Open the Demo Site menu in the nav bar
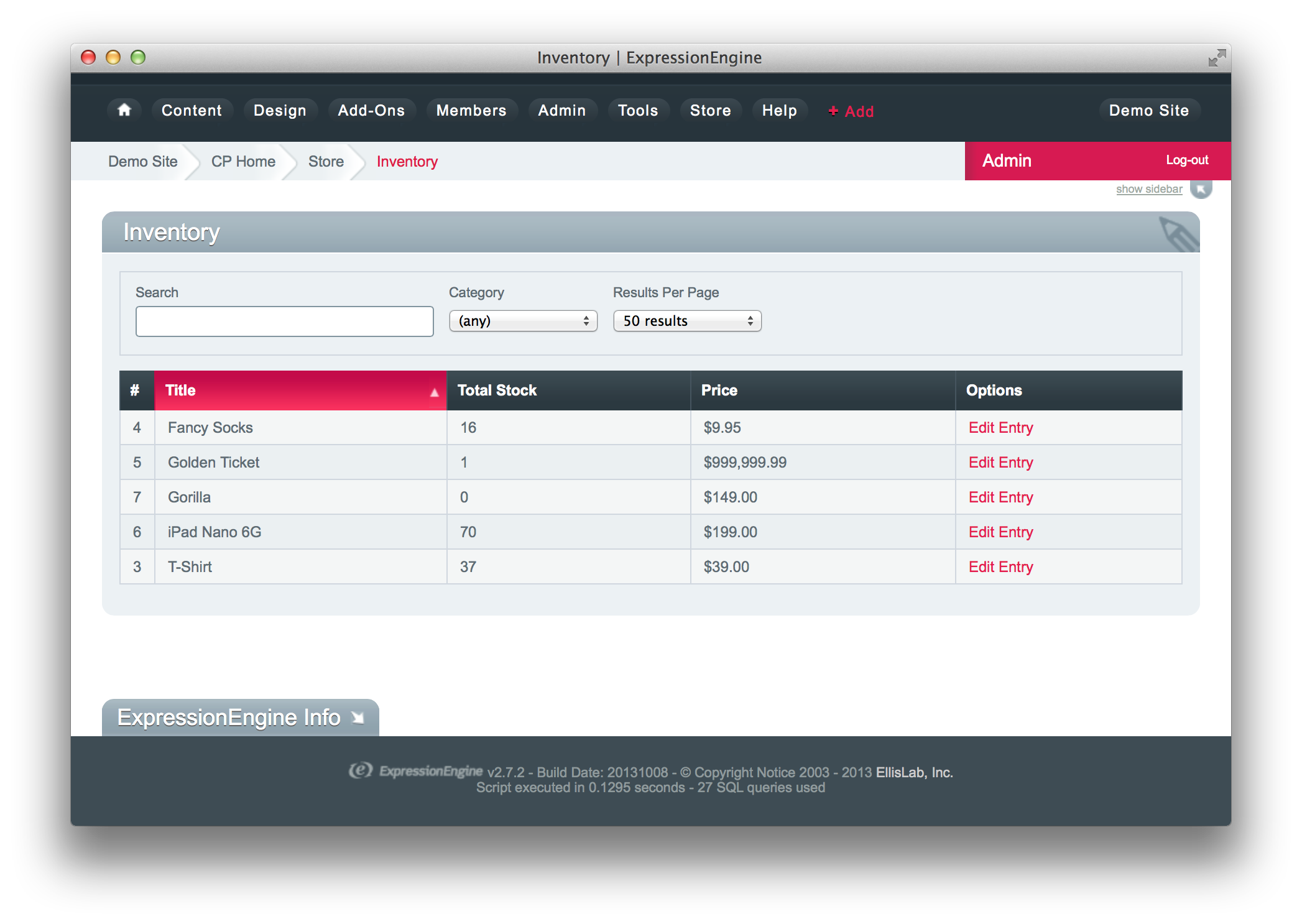1302x924 pixels. click(1149, 110)
